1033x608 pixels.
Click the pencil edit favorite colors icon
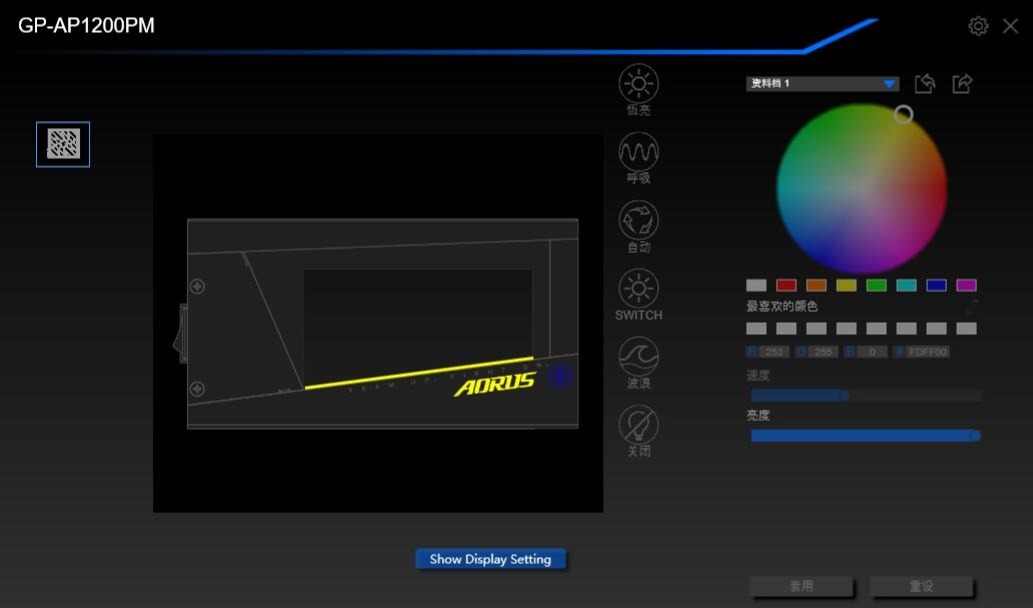971,307
